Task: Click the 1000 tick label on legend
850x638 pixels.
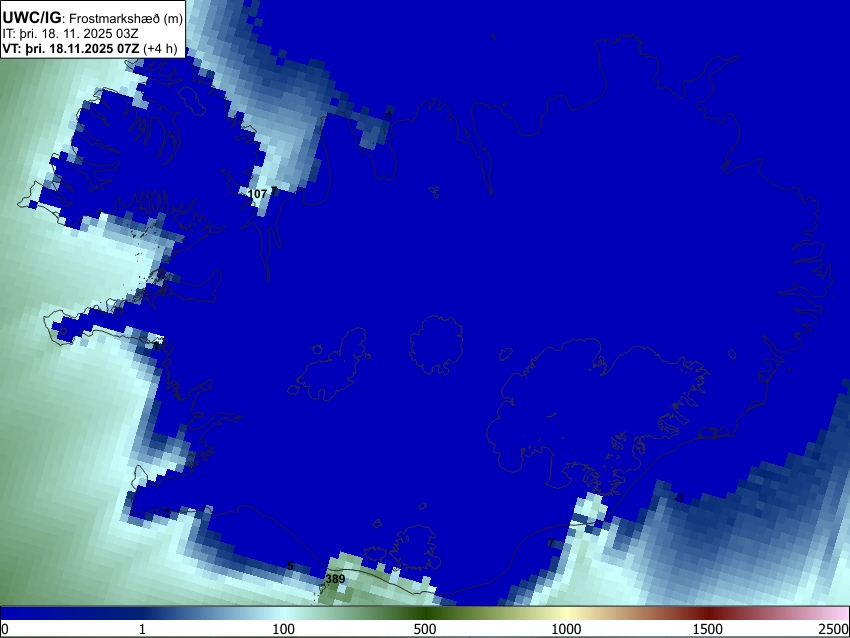Action: pos(566,629)
